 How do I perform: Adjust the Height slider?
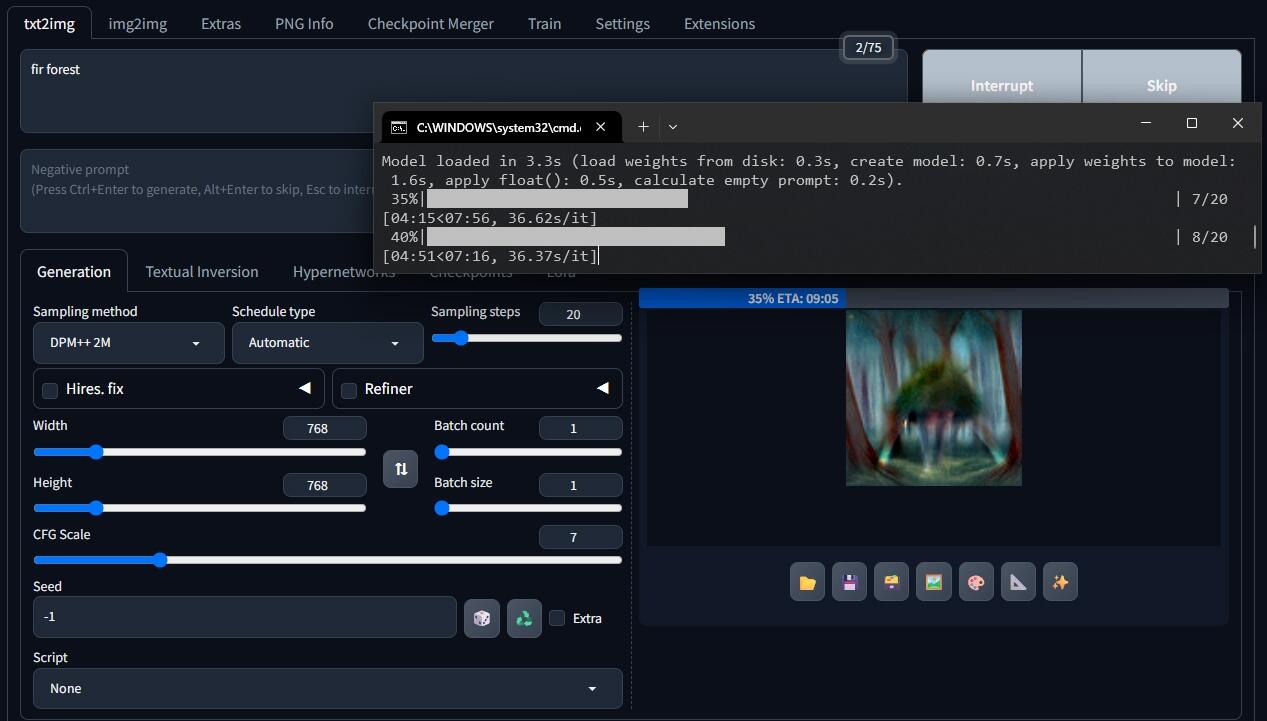point(199,508)
